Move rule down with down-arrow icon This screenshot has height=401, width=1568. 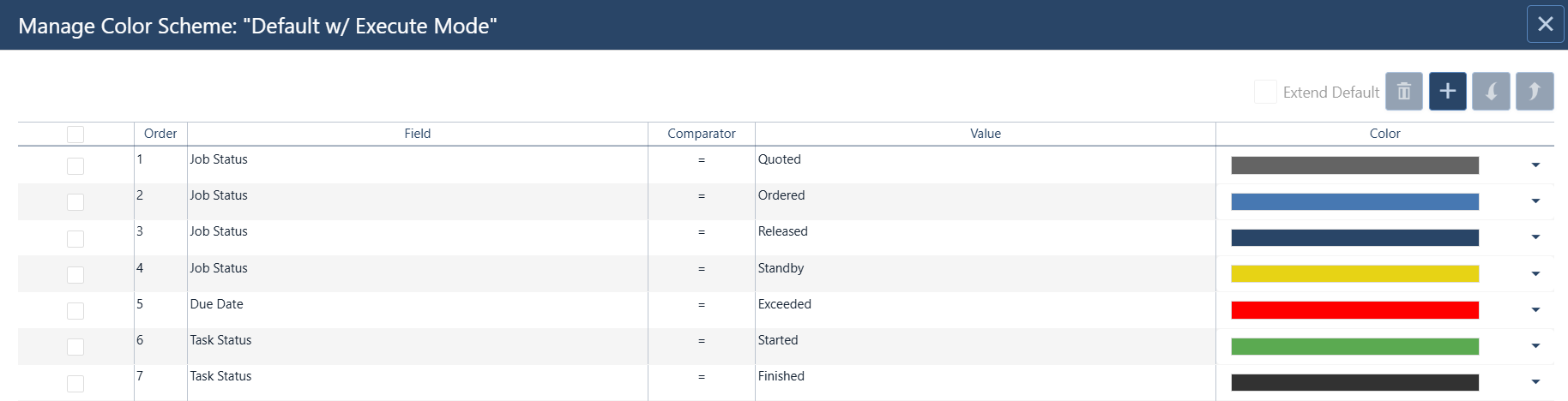1491,91
